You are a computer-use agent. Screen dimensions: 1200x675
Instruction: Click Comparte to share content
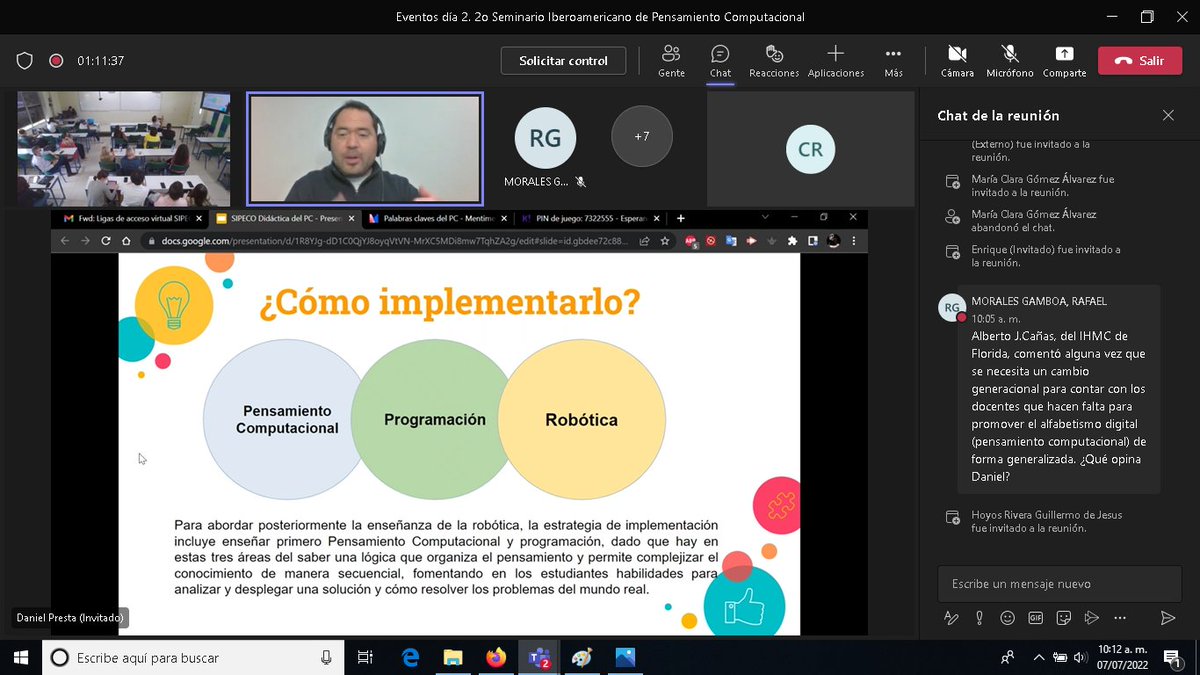[x=1064, y=61]
